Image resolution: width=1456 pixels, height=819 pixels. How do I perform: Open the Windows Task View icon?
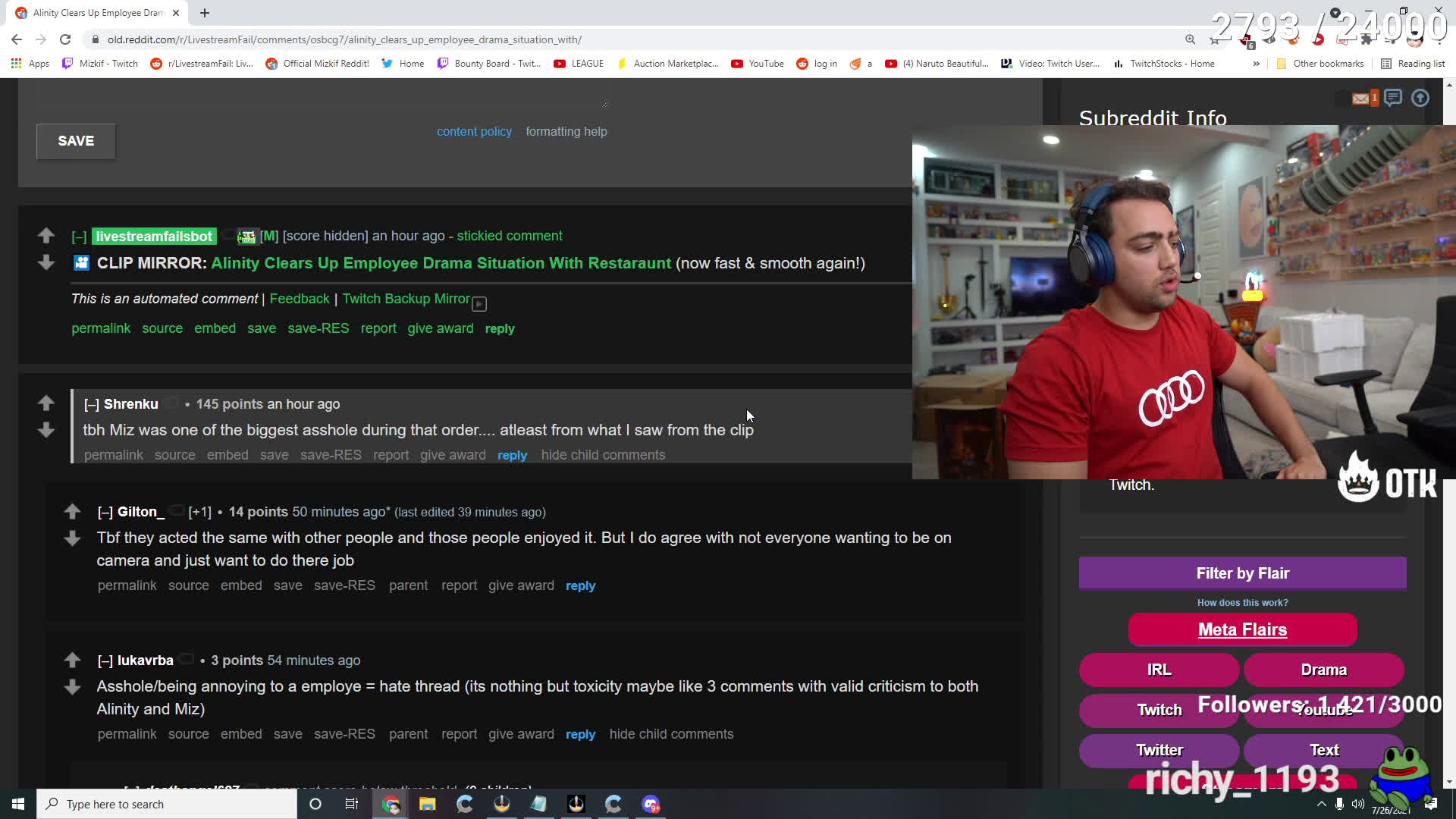point(352,804)
